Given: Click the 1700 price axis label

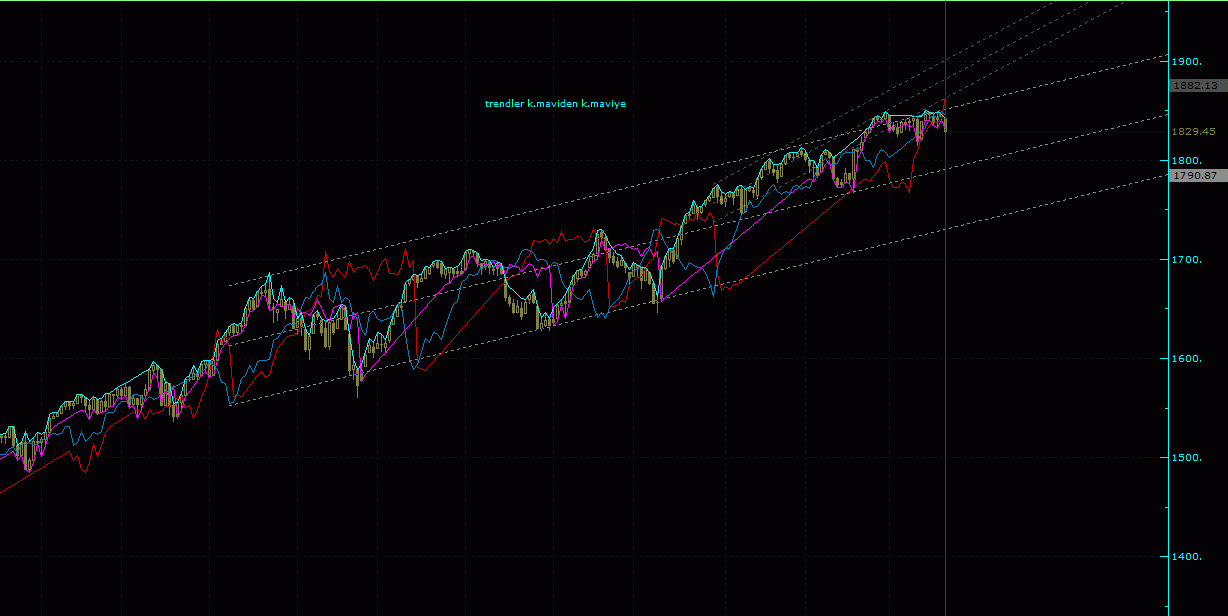Looking at the screenshot, I should 1187,260.
